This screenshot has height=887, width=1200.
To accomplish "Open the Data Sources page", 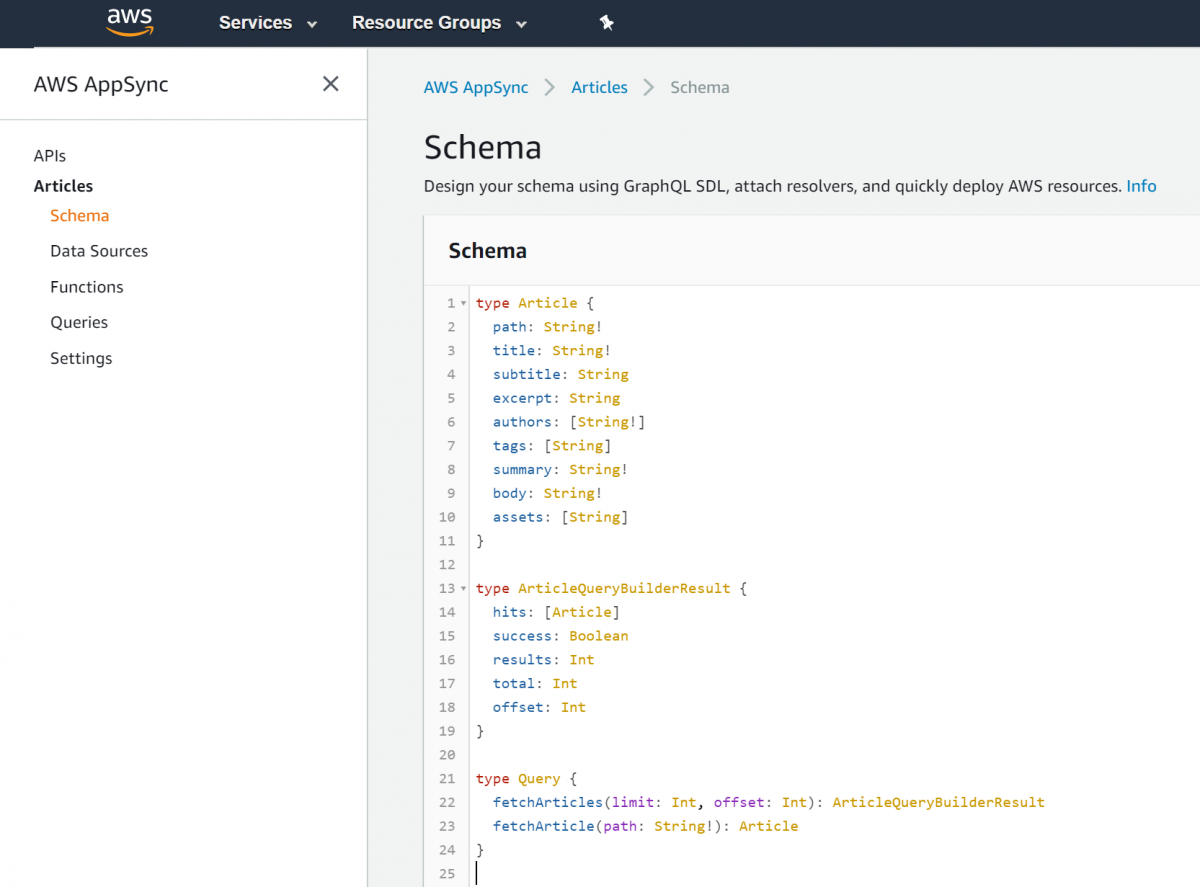I will click(x=98, y=251).
